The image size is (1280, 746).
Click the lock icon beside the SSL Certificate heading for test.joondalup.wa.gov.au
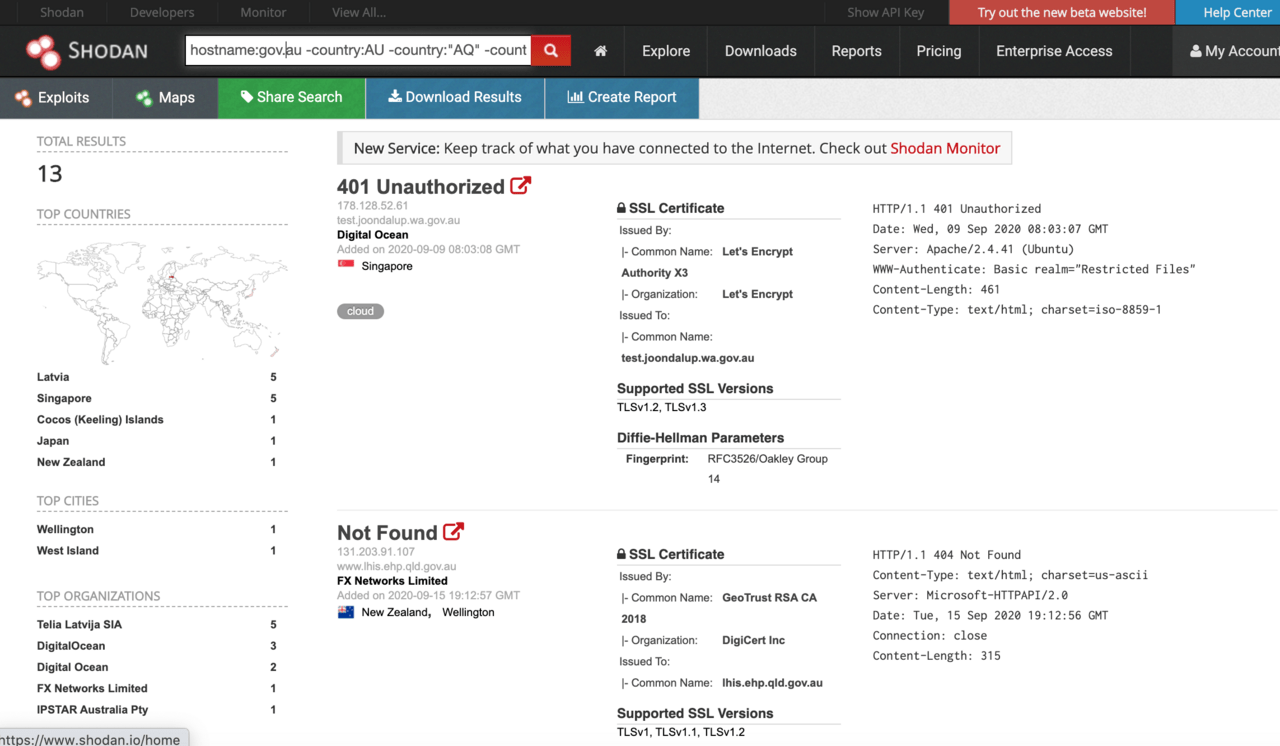click(621, 208)
